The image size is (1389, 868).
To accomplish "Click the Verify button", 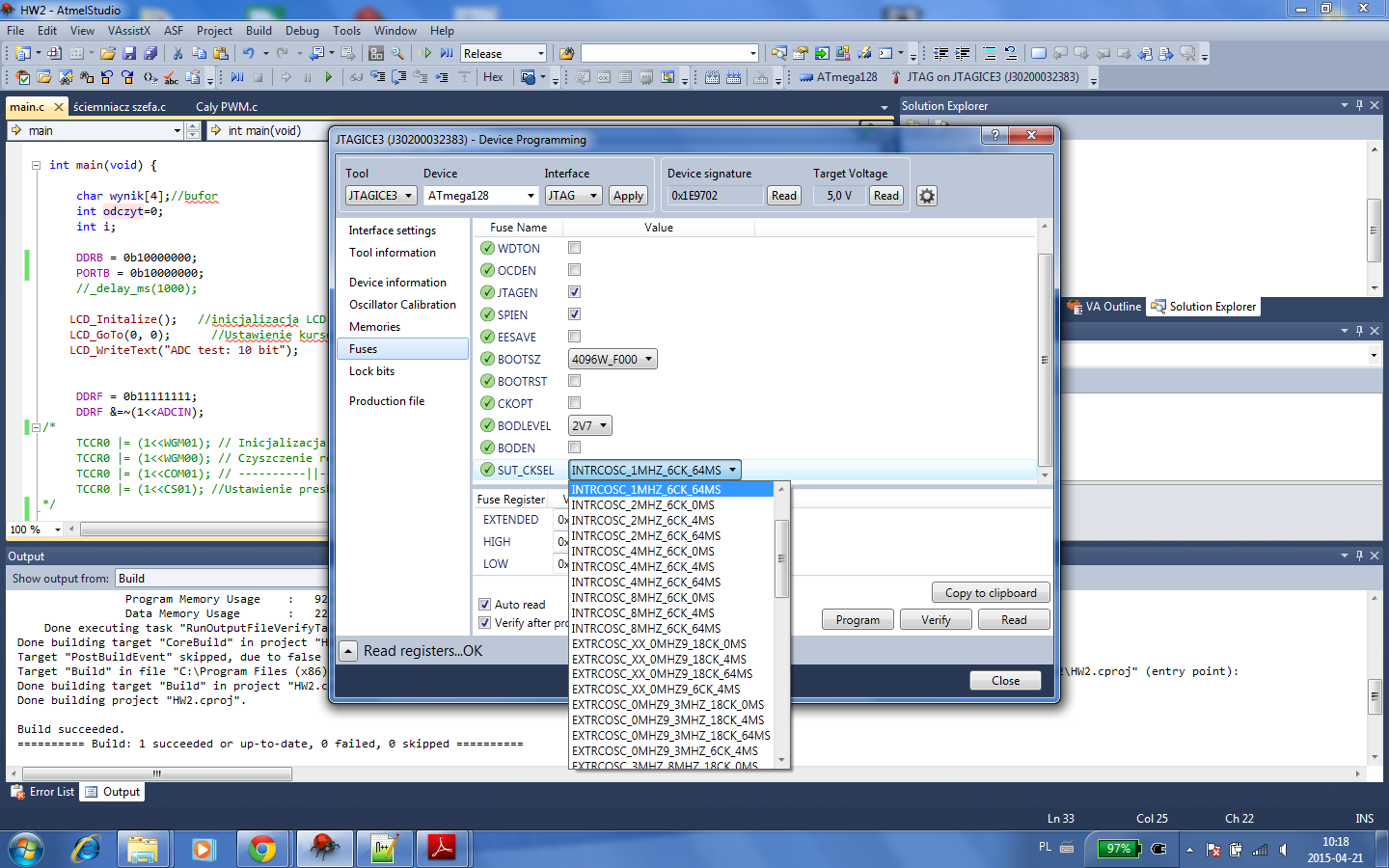I will (x=936, y=620).
